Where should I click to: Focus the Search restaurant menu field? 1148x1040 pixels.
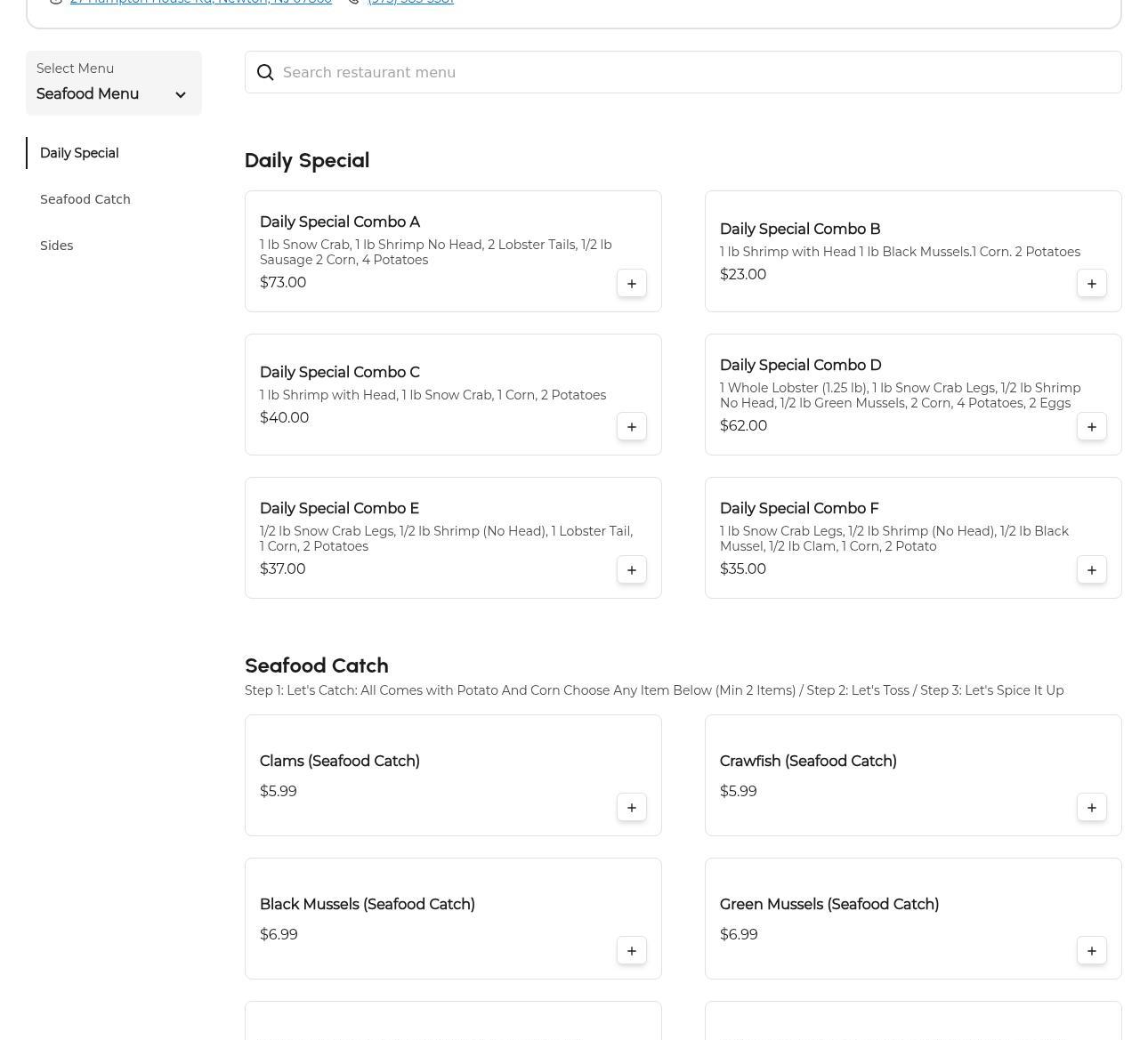pos(694,73)
